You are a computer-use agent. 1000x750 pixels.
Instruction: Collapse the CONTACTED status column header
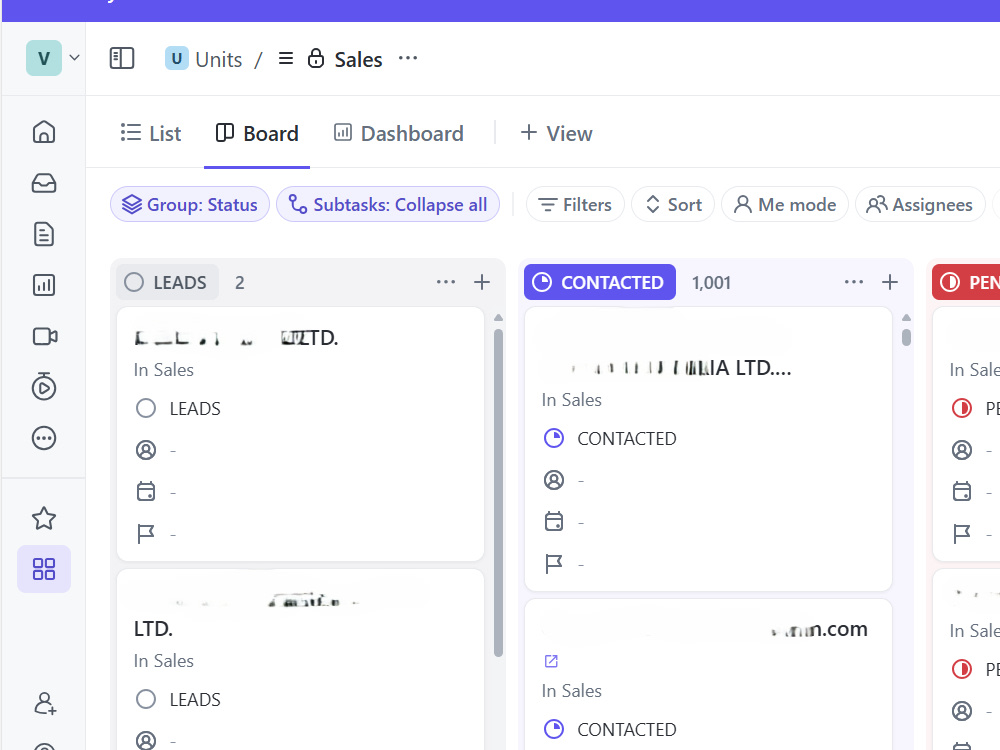point(599,282)
